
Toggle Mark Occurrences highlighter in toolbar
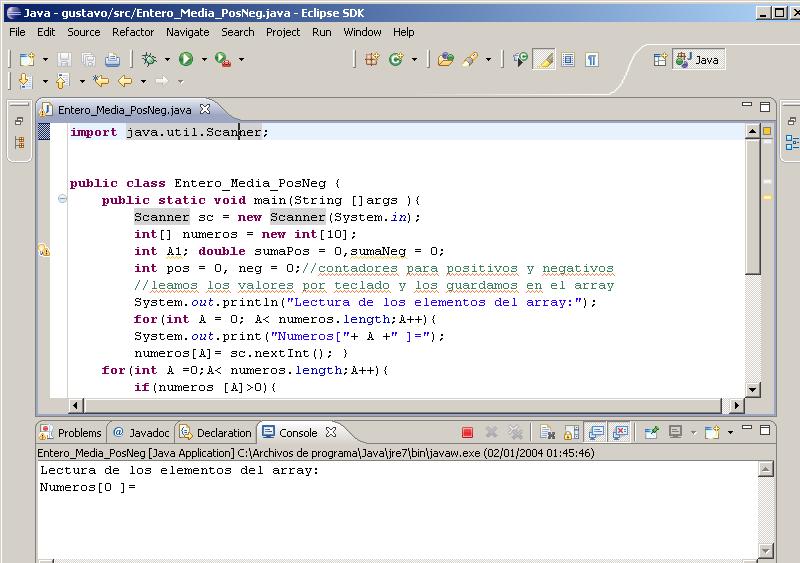(544, 60)
